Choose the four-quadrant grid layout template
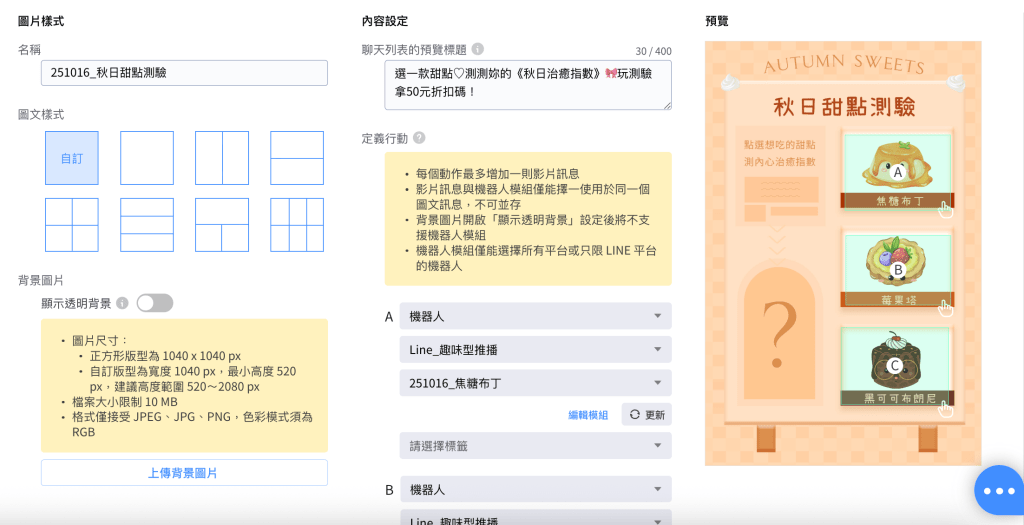Image resolution: width=1024 pixels, height=525 pixels. click(x=71, y=225)
